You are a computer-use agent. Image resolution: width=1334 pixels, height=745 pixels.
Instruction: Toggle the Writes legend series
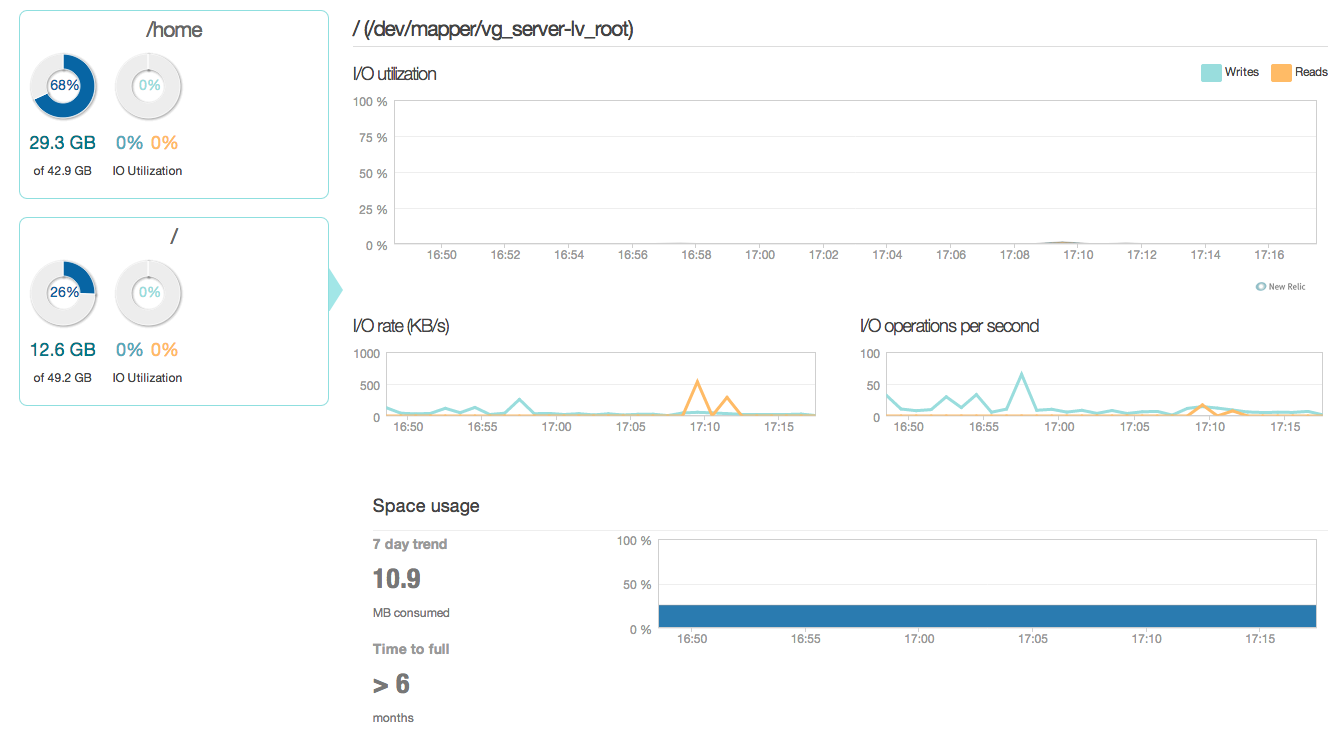point(1230,72)
